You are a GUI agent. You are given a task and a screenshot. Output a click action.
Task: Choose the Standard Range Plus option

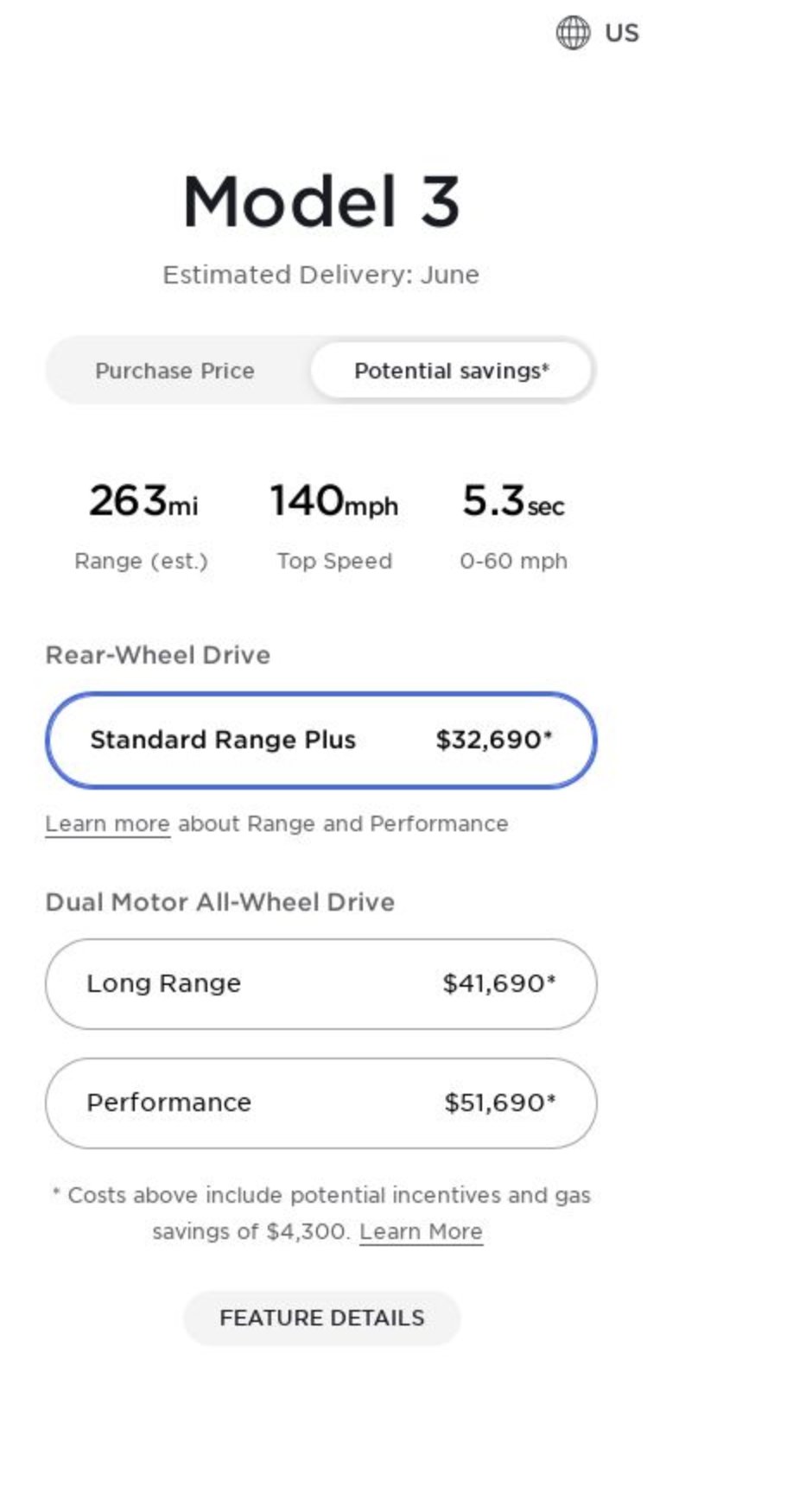click(x=320, y=740)
